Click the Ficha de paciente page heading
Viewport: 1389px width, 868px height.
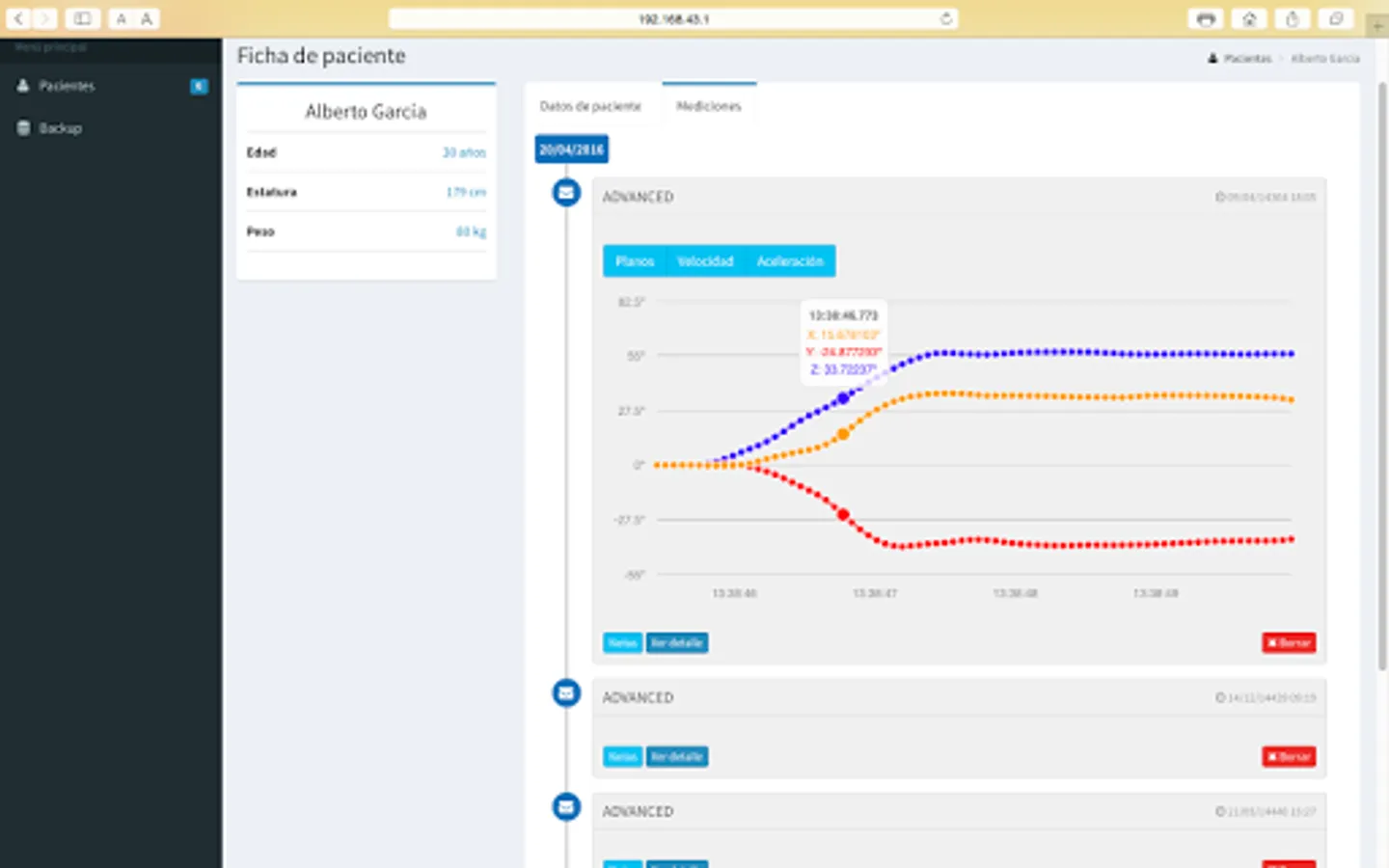tap(321, 56)
